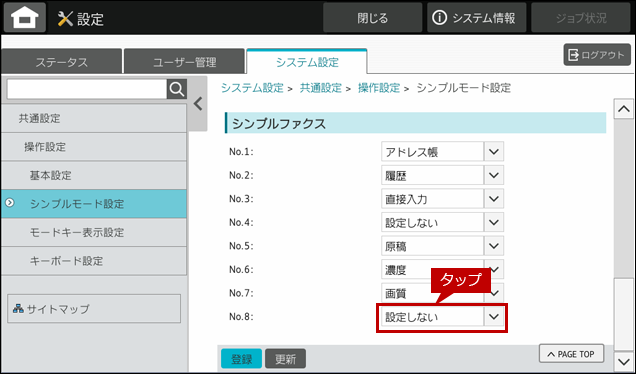
Task: Switch to ユーザー管理 tab
Action: [185, 62]
